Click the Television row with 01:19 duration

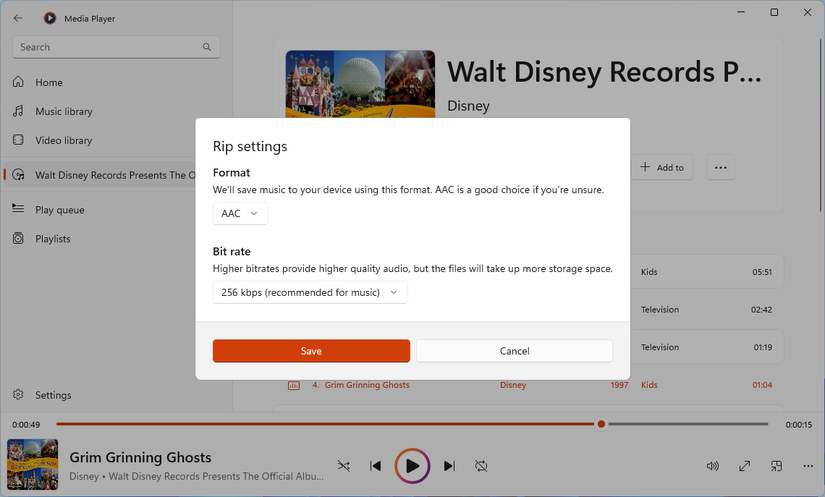[x=707, y=347]
